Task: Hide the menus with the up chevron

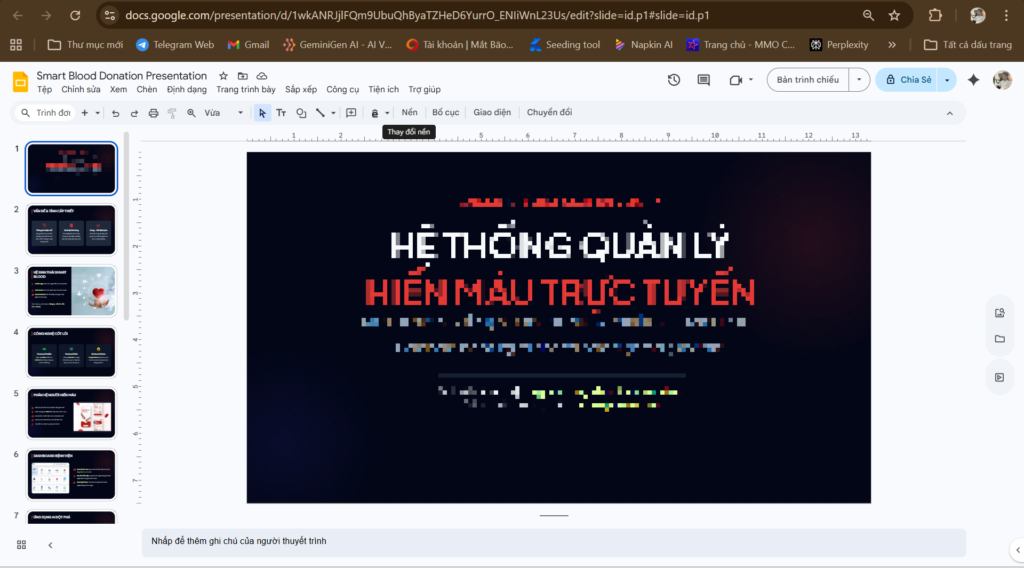Action: coord(952,113)
